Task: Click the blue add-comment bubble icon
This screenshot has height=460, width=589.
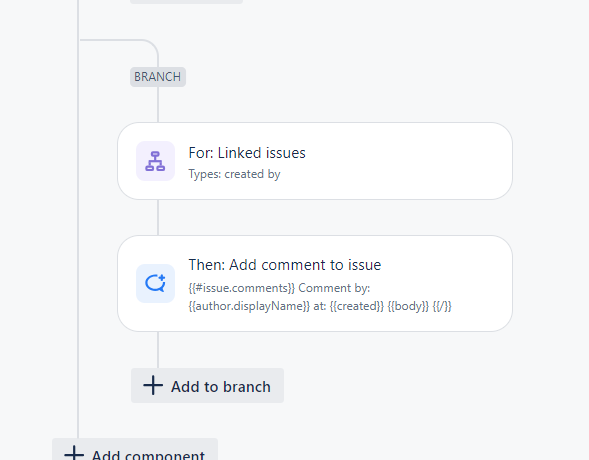Action: pos(155,283)
